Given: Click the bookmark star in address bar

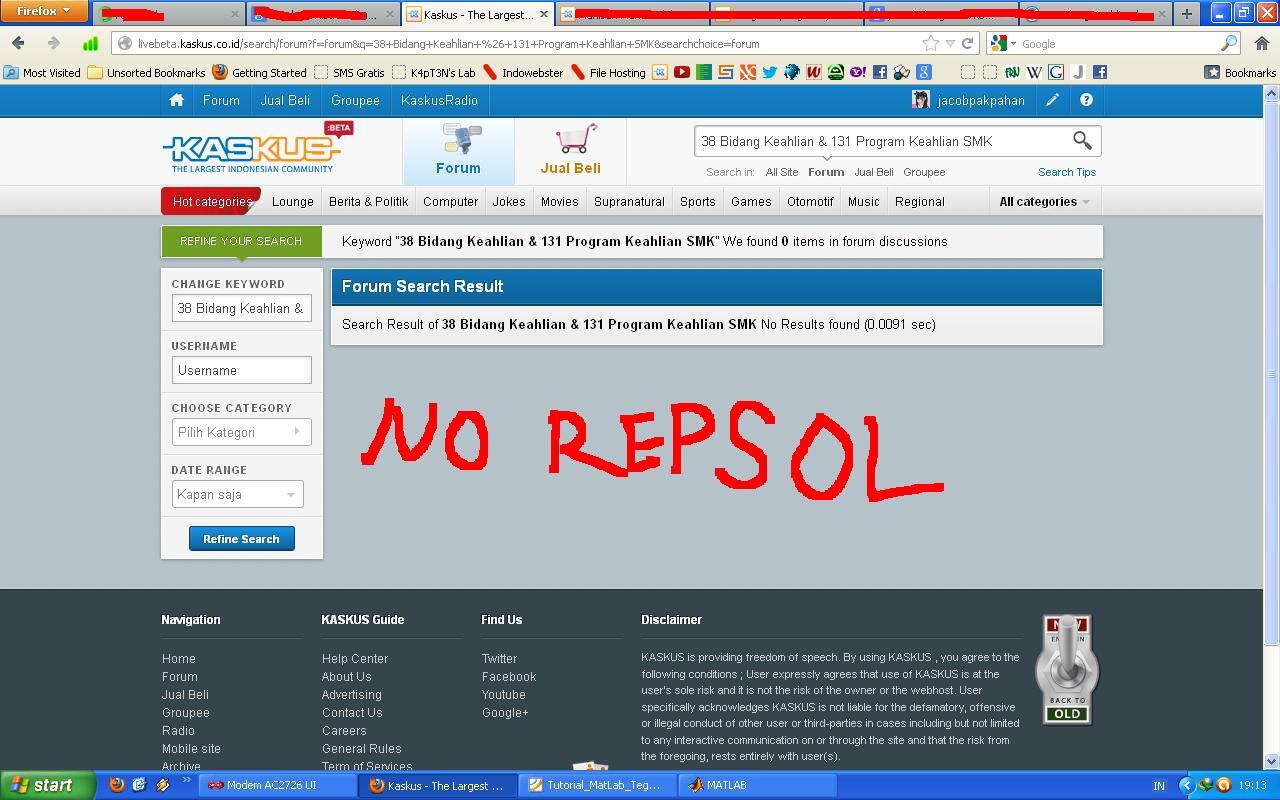Looking at the screenshot, I should [930, 43].
